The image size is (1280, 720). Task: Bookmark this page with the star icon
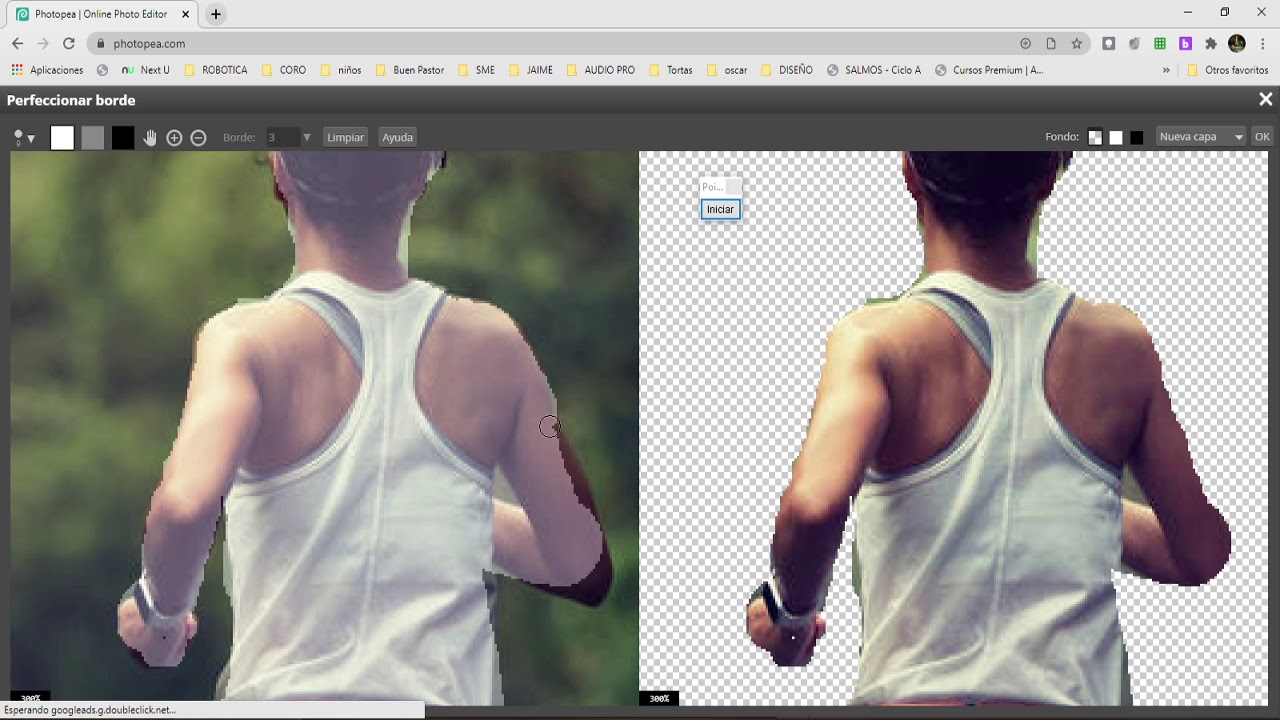point(1077,44)
